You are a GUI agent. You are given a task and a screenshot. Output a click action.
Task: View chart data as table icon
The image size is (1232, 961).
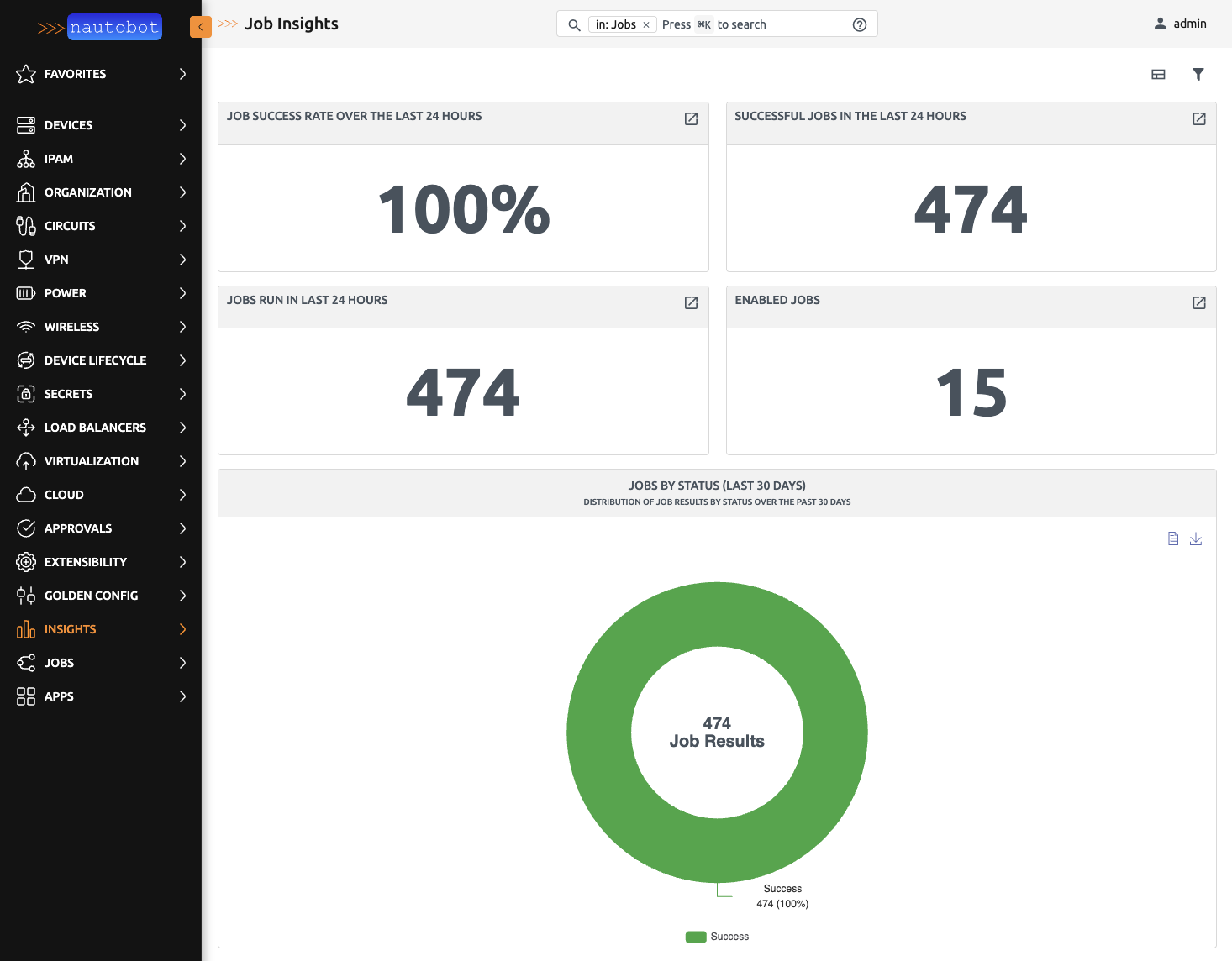[x=1173, y=538]
